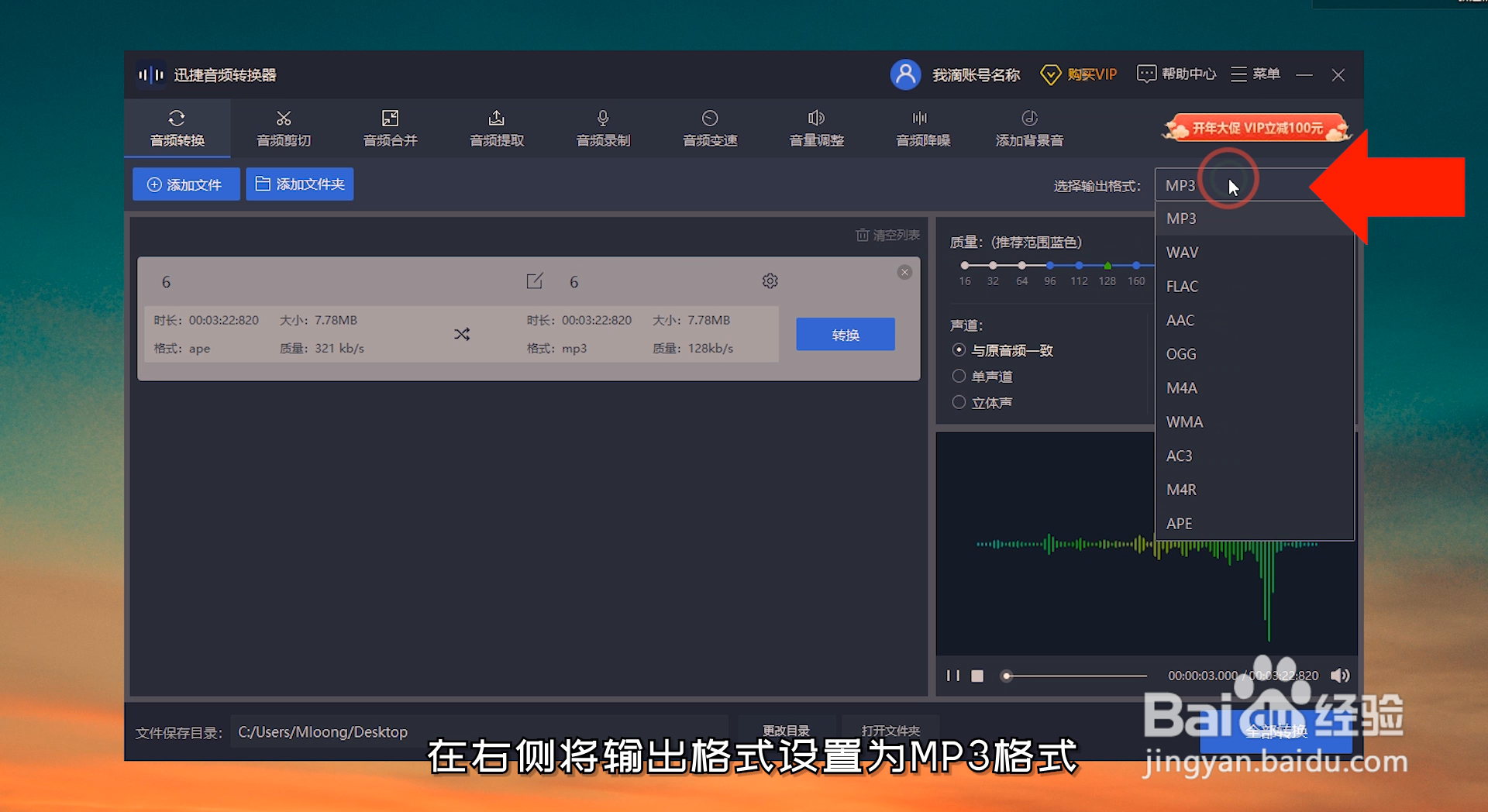Screen dimensions: 1488x812
Task: Open the 音频变速 speed change tool
Action: click(709, 128)
